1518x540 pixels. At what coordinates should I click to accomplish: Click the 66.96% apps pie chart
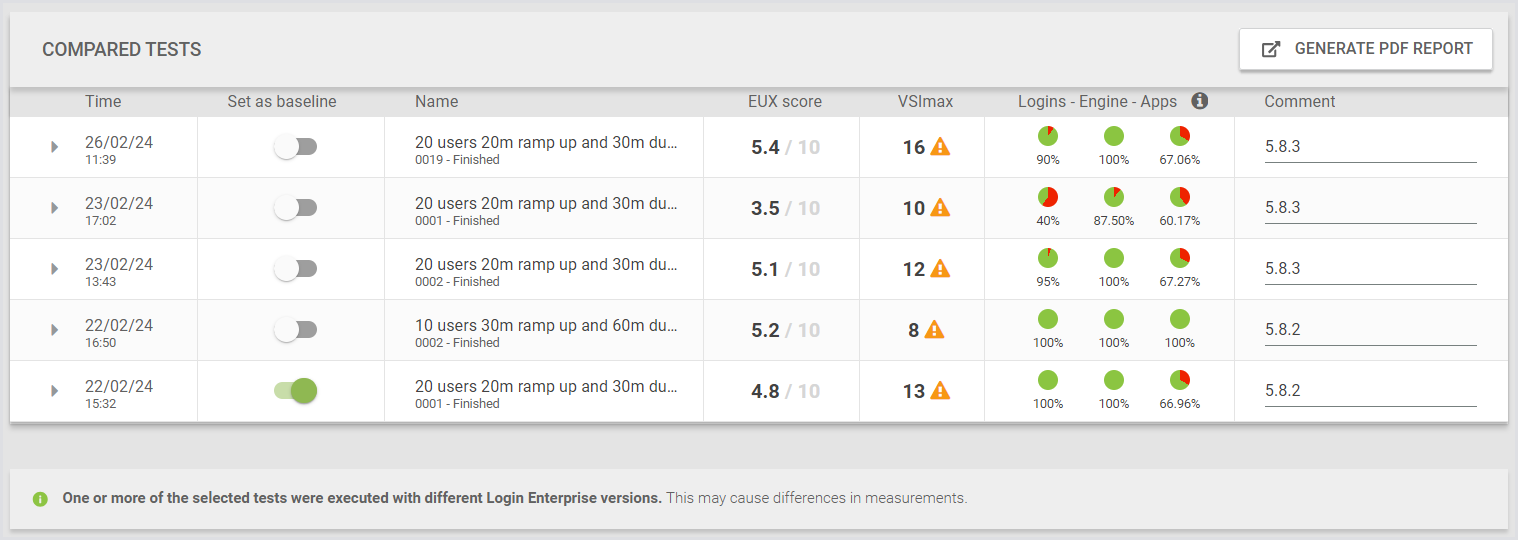click(x=1180, y=380)
